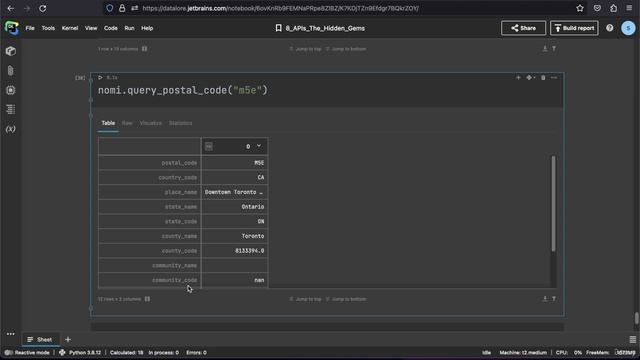
Task: Open the user avatar S
Action: (628, 28)
